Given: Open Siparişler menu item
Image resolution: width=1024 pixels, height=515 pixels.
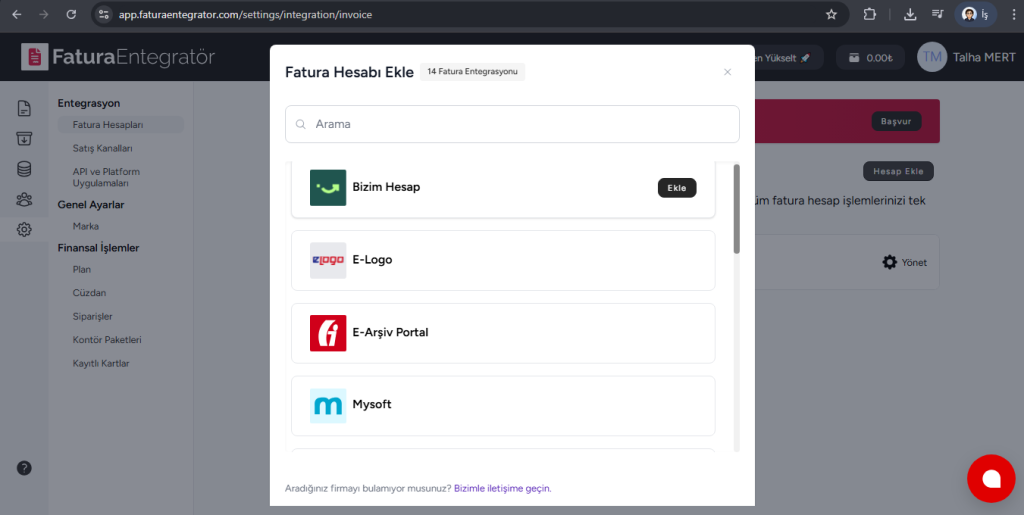Looking at the screenshot, I should [x=93, y=317].
